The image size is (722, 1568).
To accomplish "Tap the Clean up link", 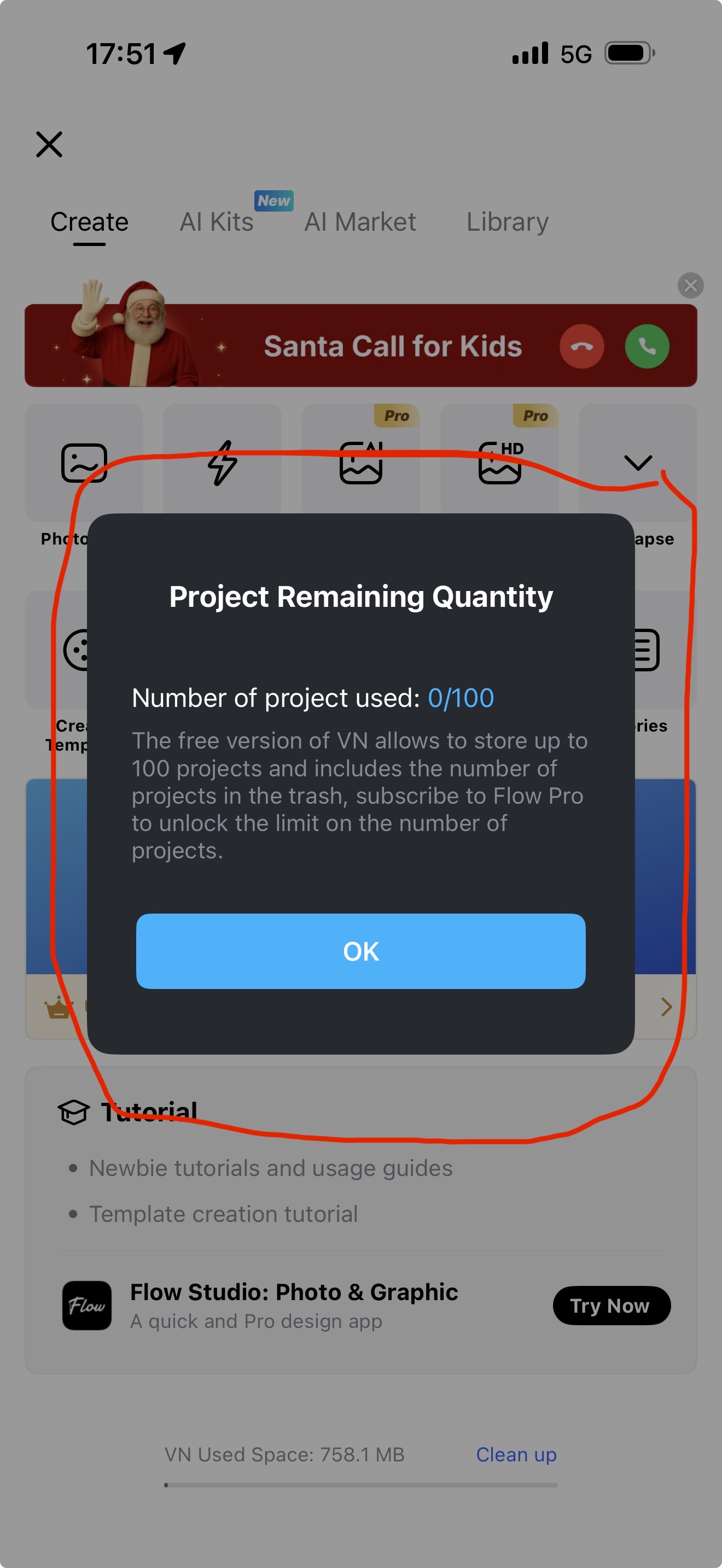I will pos(516,1454).
